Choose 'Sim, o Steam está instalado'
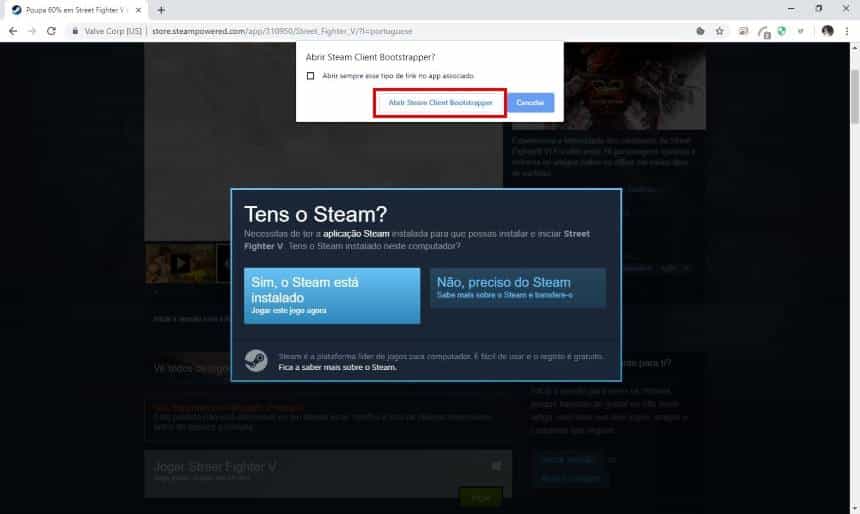The height and width of the screenshot is (514, 860). click(332, 296)
